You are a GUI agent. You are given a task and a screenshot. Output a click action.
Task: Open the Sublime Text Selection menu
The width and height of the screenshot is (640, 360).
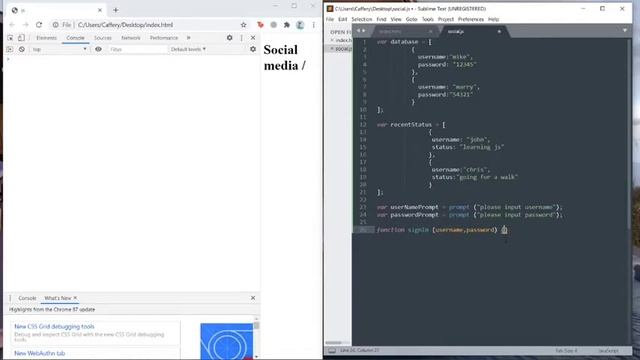click(x=362, y=19)
